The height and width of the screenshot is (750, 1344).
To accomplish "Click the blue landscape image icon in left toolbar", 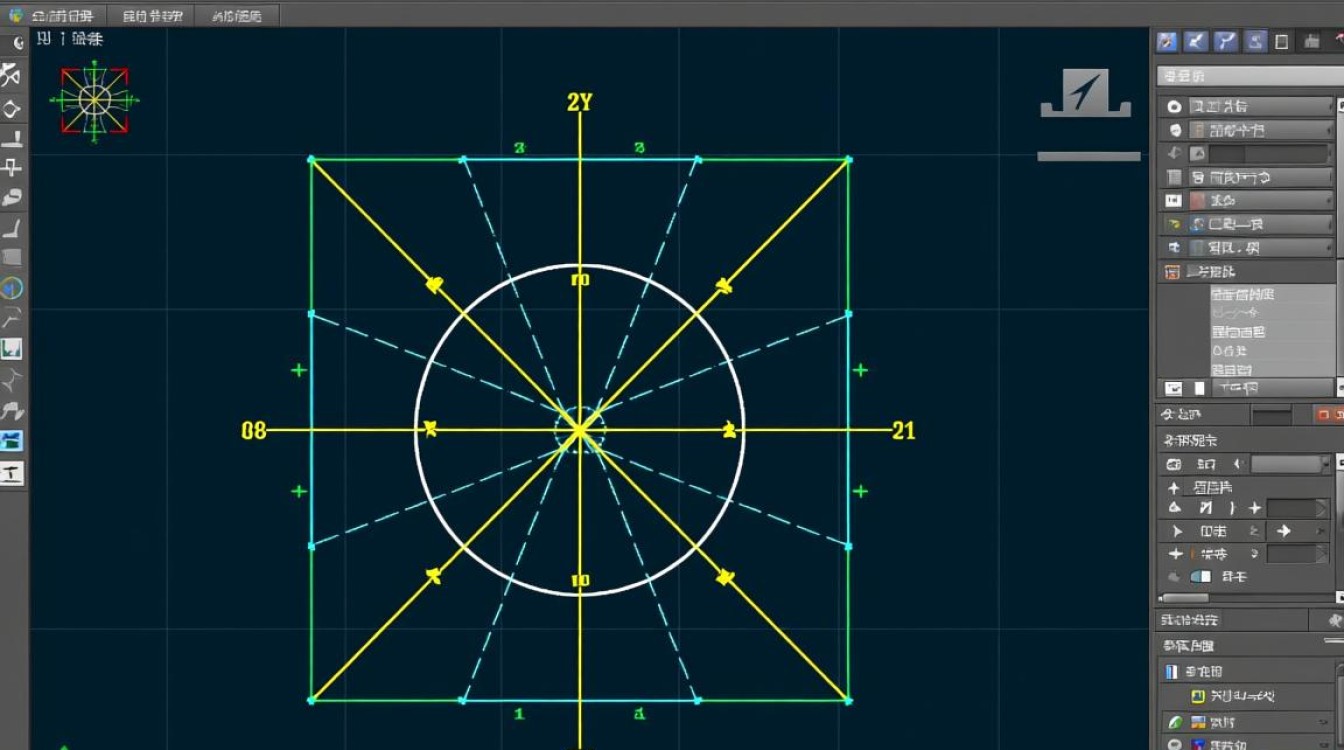I will pyautogui.click(x=12, y=441).
